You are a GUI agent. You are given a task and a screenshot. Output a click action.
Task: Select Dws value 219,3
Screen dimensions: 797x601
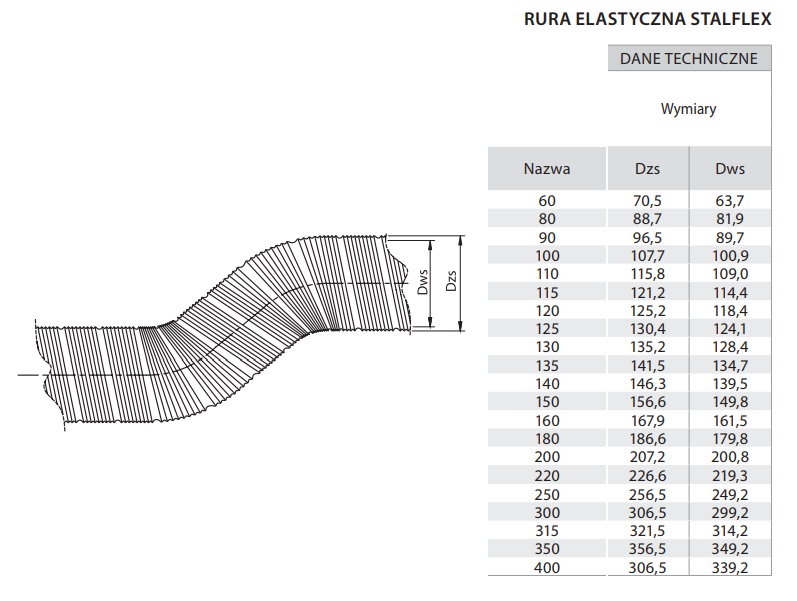(730, 476)
